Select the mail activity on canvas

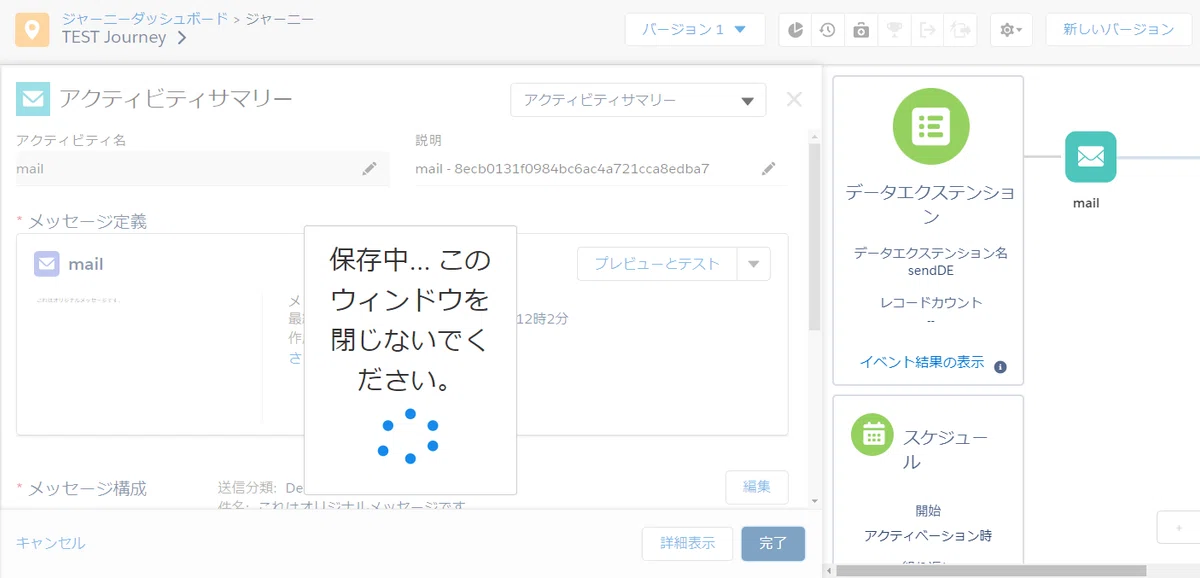pos(1091,157)
